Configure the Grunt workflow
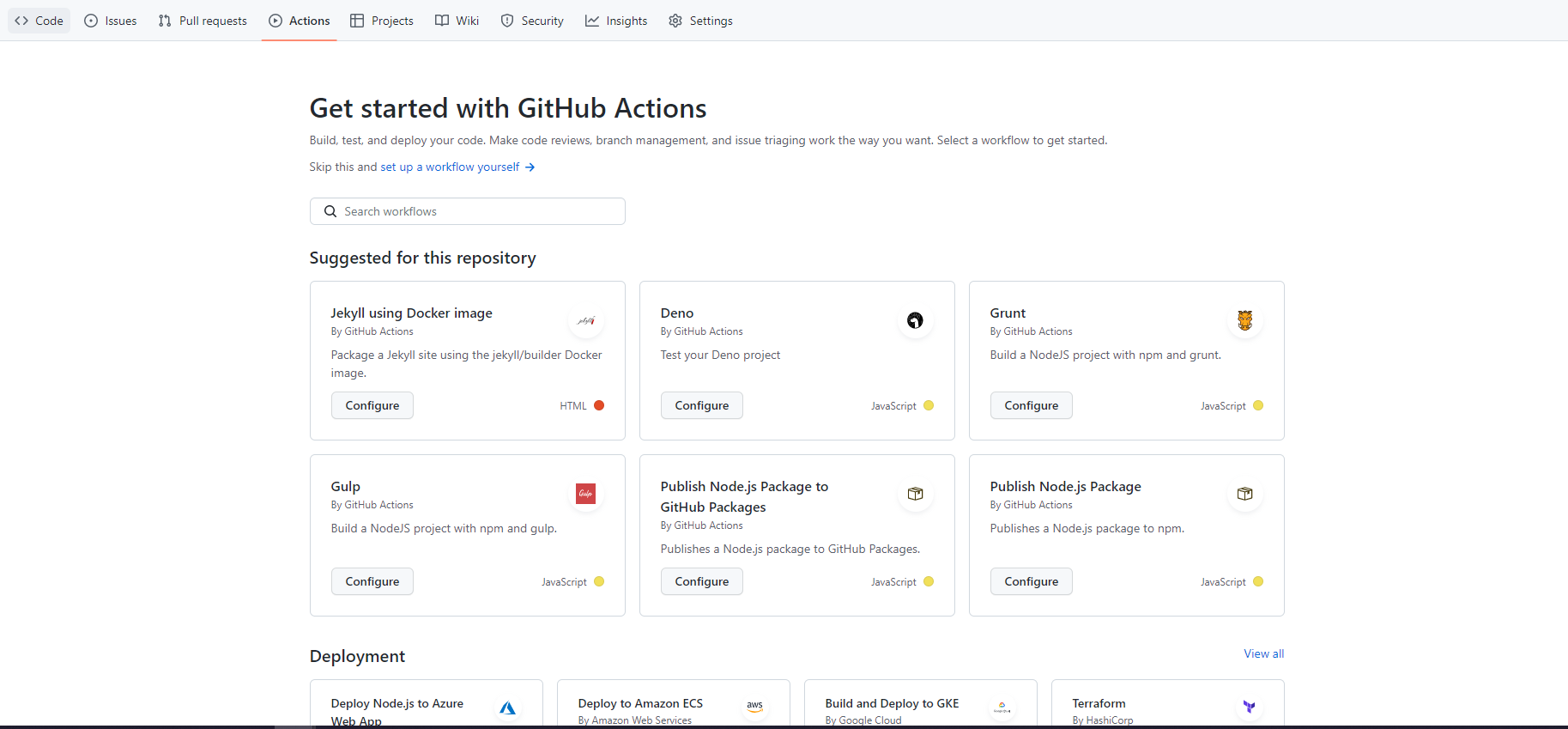Viewport: 1568px width, 729px height. click(x=1032, y=405)
